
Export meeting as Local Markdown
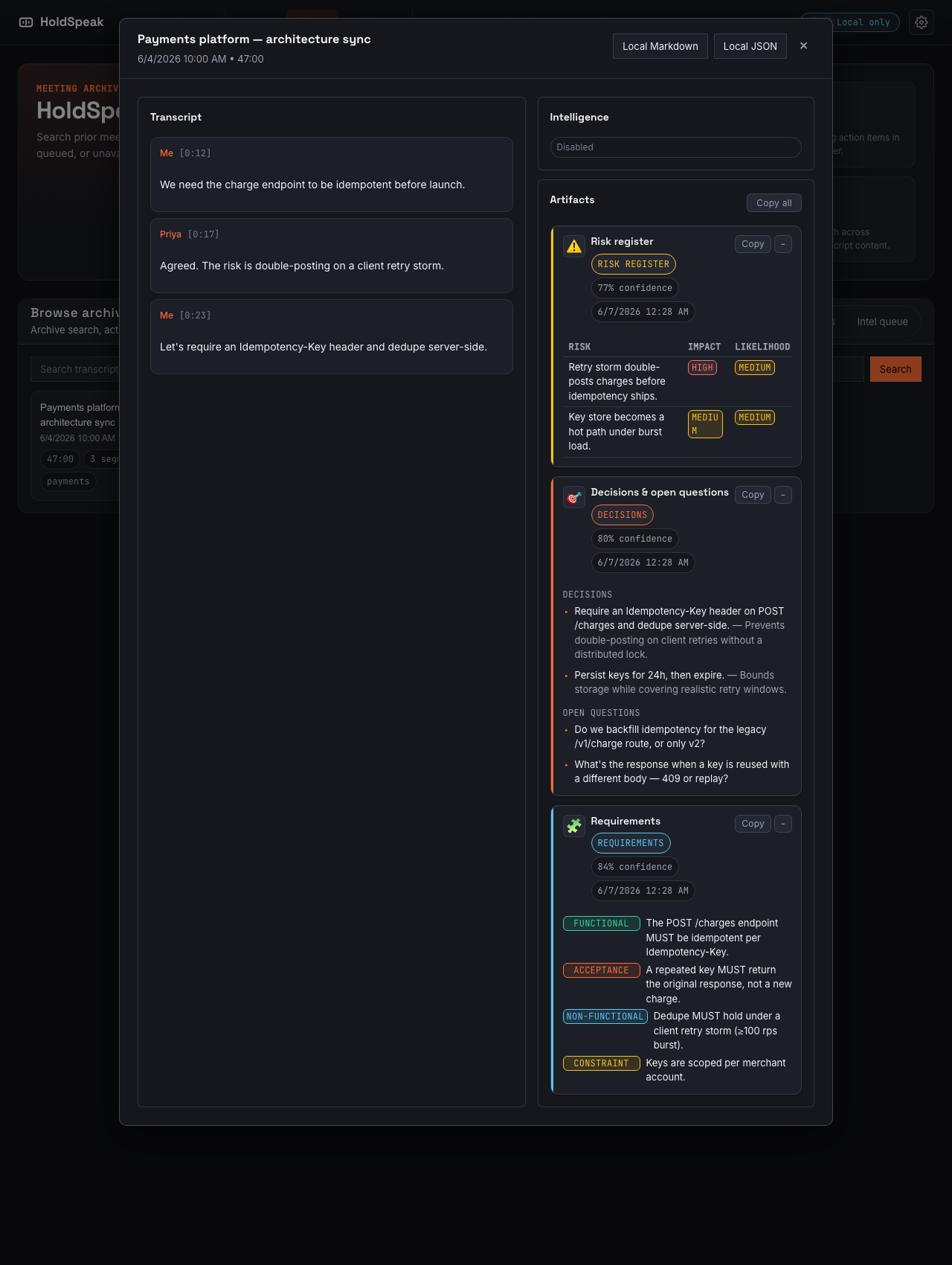pyautogui.click(x=660, y=46)
